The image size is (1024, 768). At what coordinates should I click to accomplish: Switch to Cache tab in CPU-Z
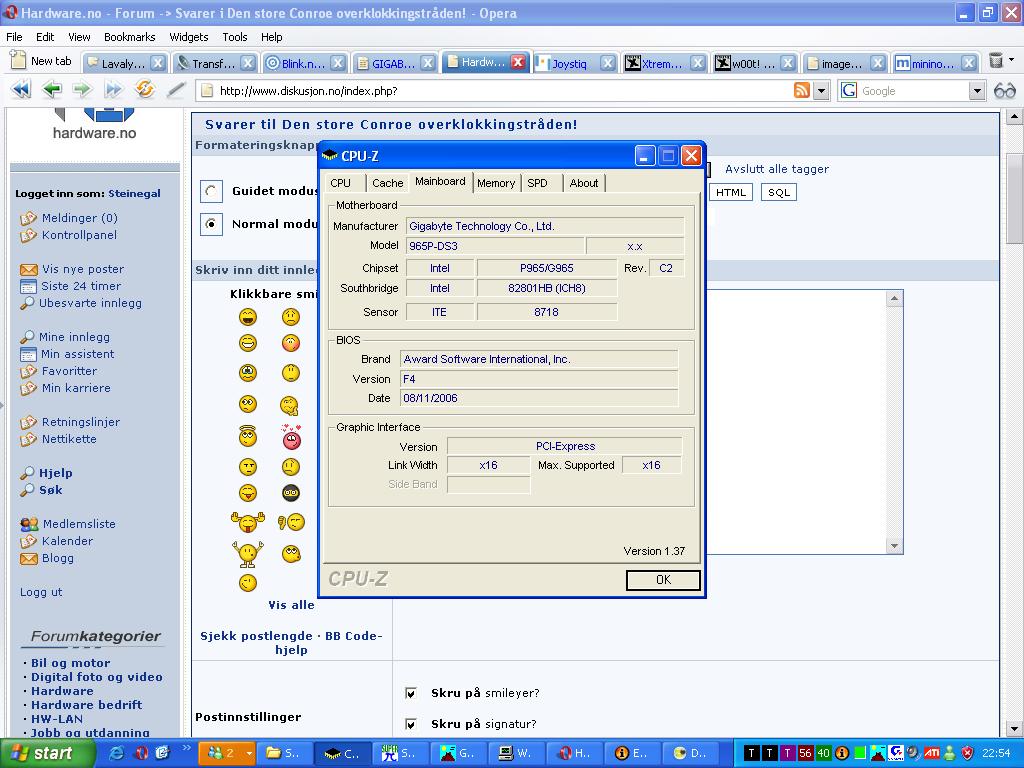(387, 183)
